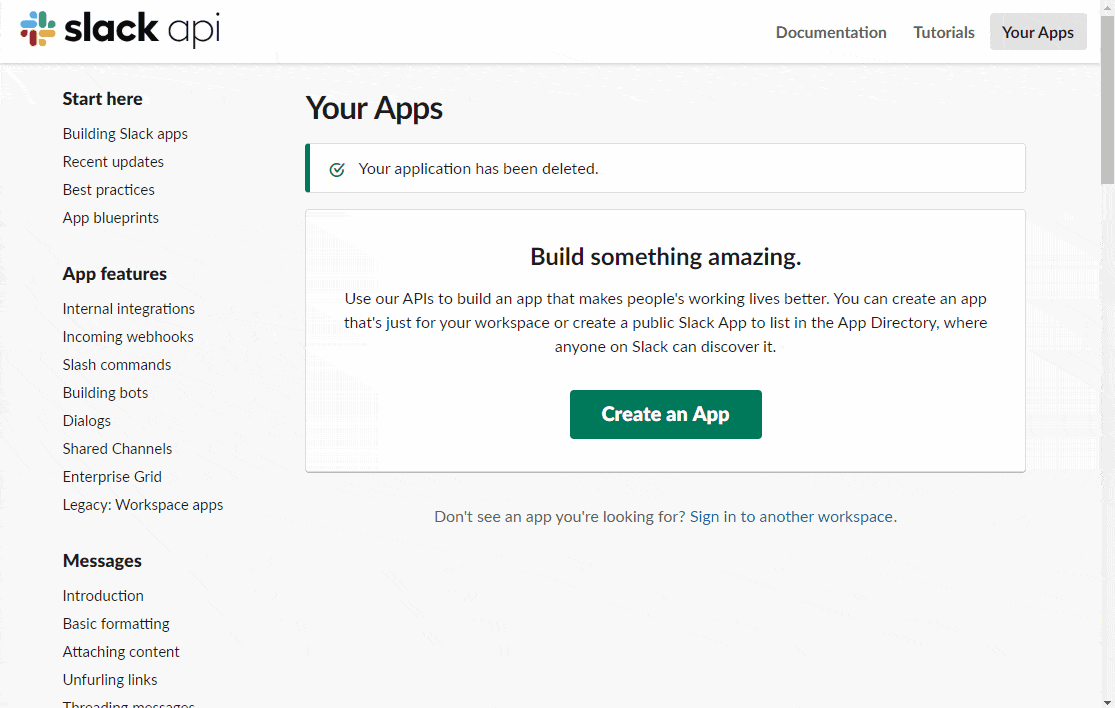Open the Shared Channels link
This screenshot has width=1115, height=708.
pos(117,449)
